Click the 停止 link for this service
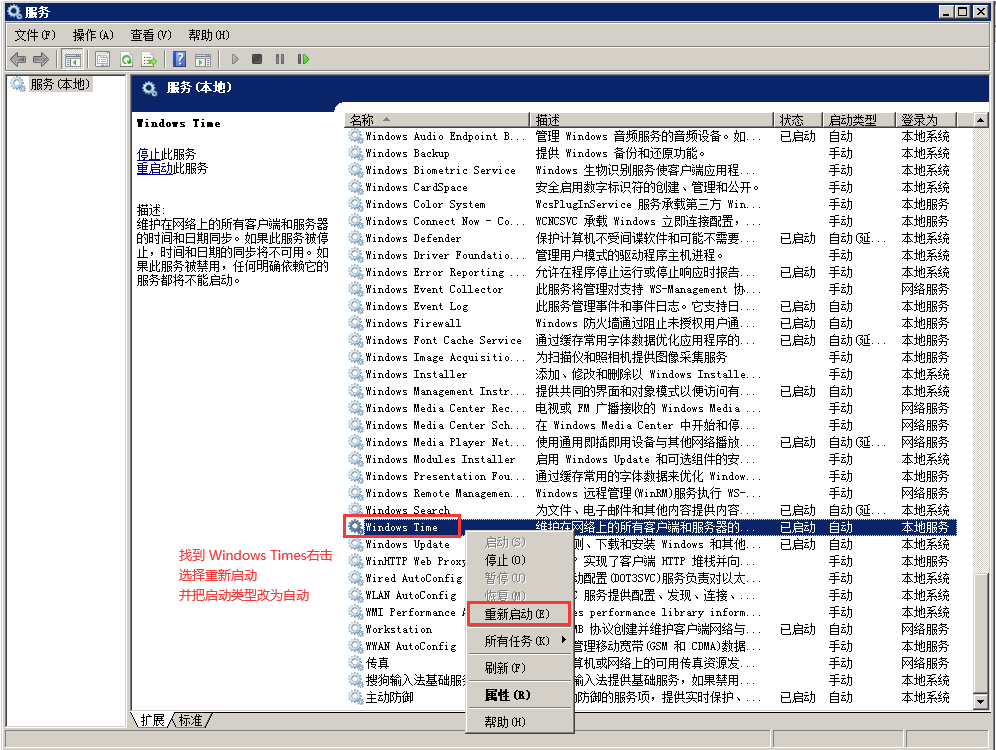The image size is (996, 750). [x=149, y=154]
